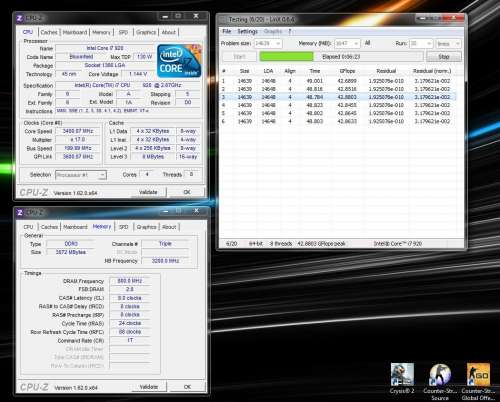This screenshot has height=402, width=500.
Task: Sort LinX results by Size column header
Action: 244,71
